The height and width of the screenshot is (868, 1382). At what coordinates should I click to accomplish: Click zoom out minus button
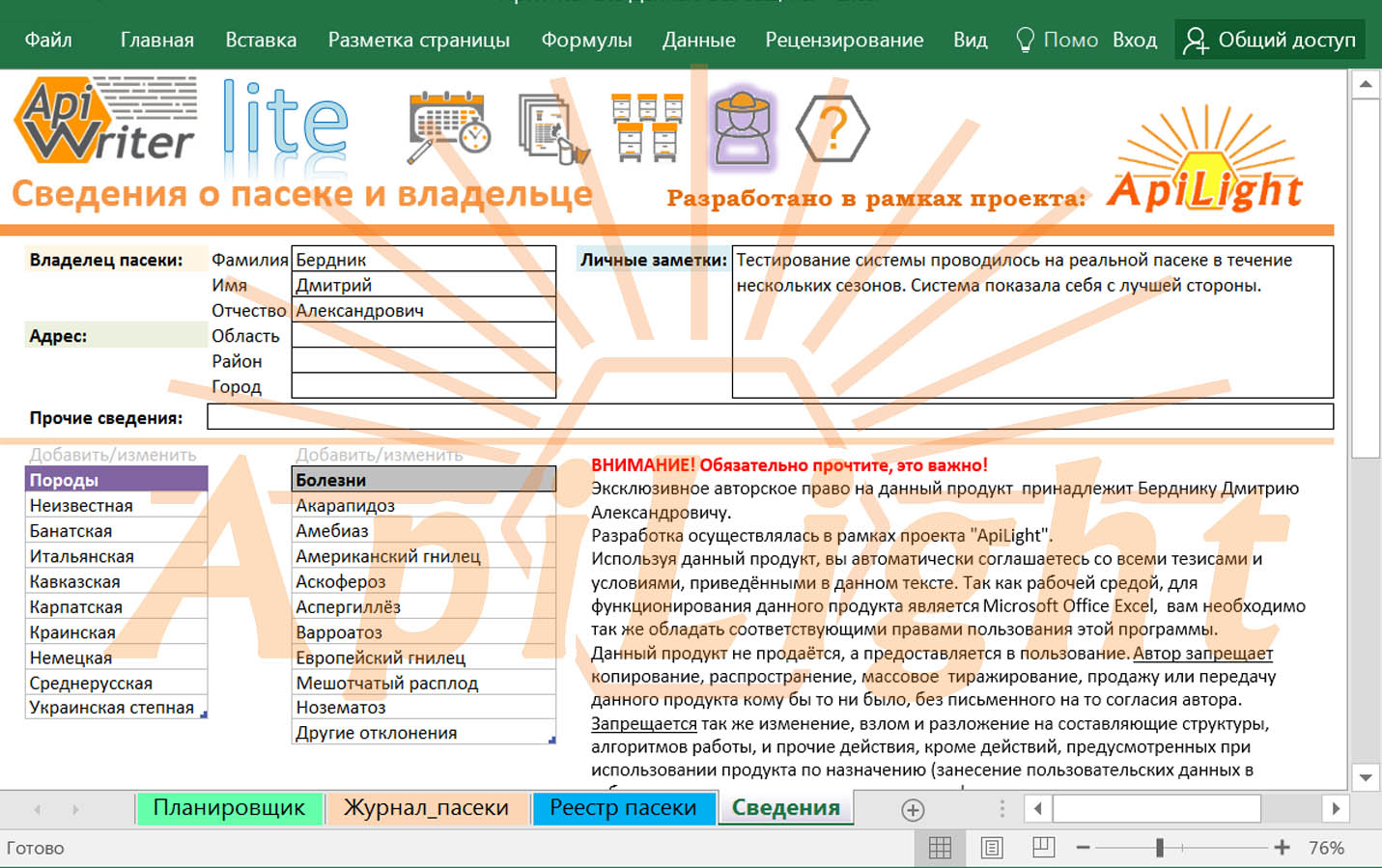point(1083,848)
